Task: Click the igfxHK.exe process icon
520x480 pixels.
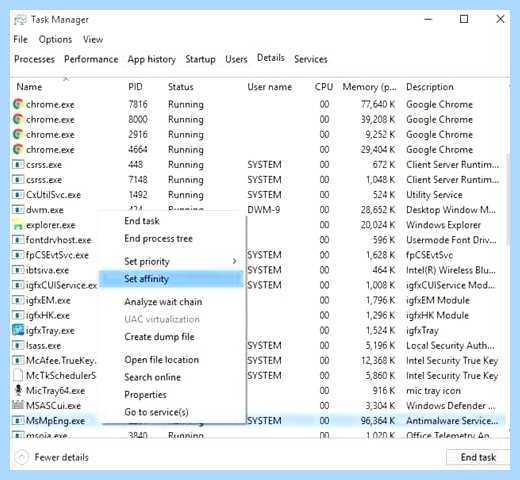Action: (18, 315)
